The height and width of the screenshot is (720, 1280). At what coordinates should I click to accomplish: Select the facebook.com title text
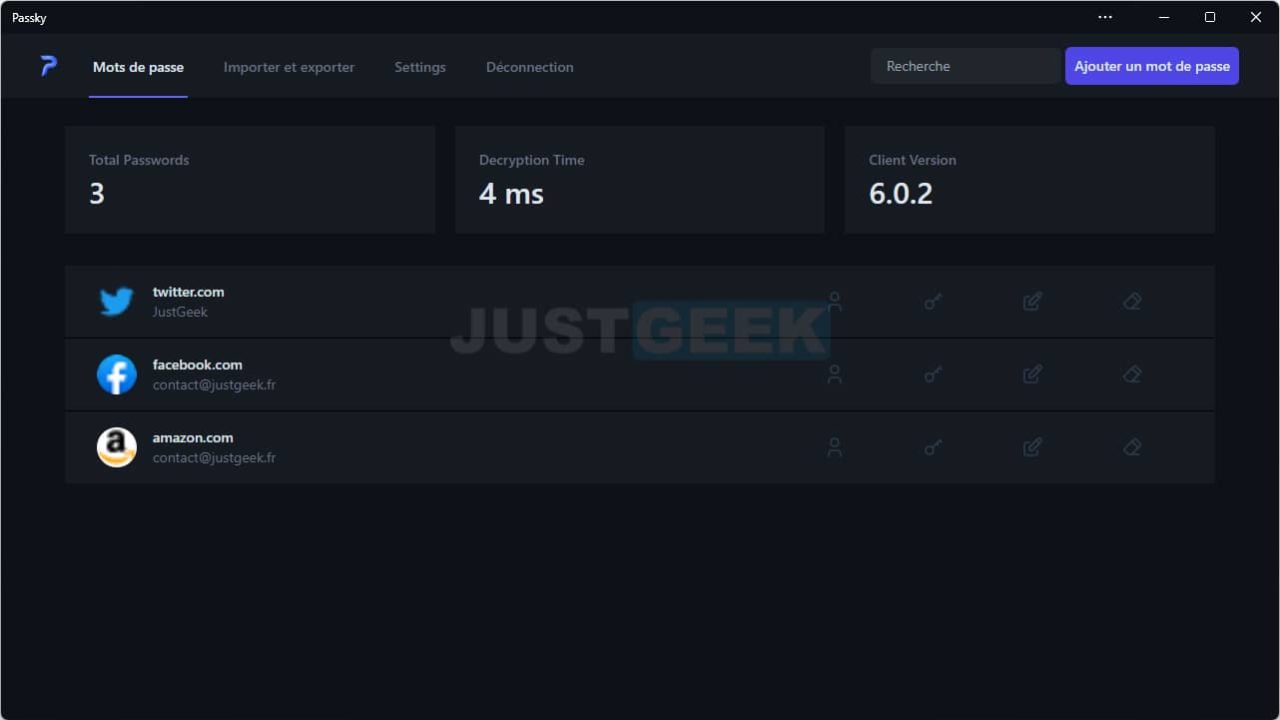[x=197, y=365]
